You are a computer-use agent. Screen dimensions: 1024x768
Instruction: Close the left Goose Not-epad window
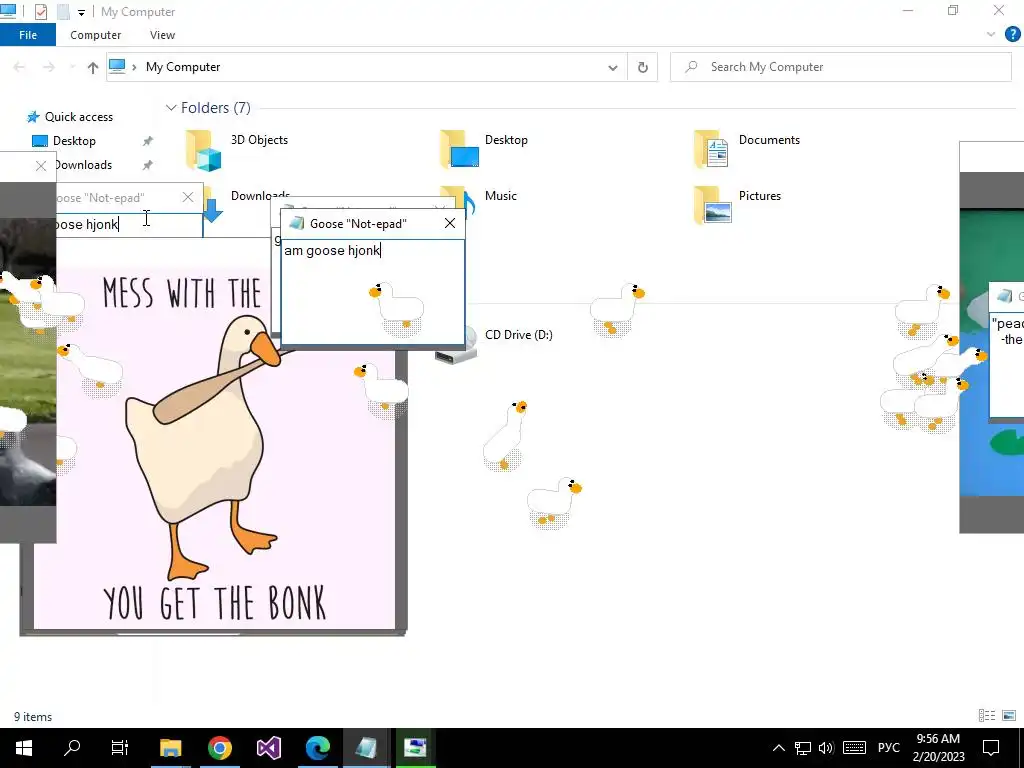pos(188,197)
